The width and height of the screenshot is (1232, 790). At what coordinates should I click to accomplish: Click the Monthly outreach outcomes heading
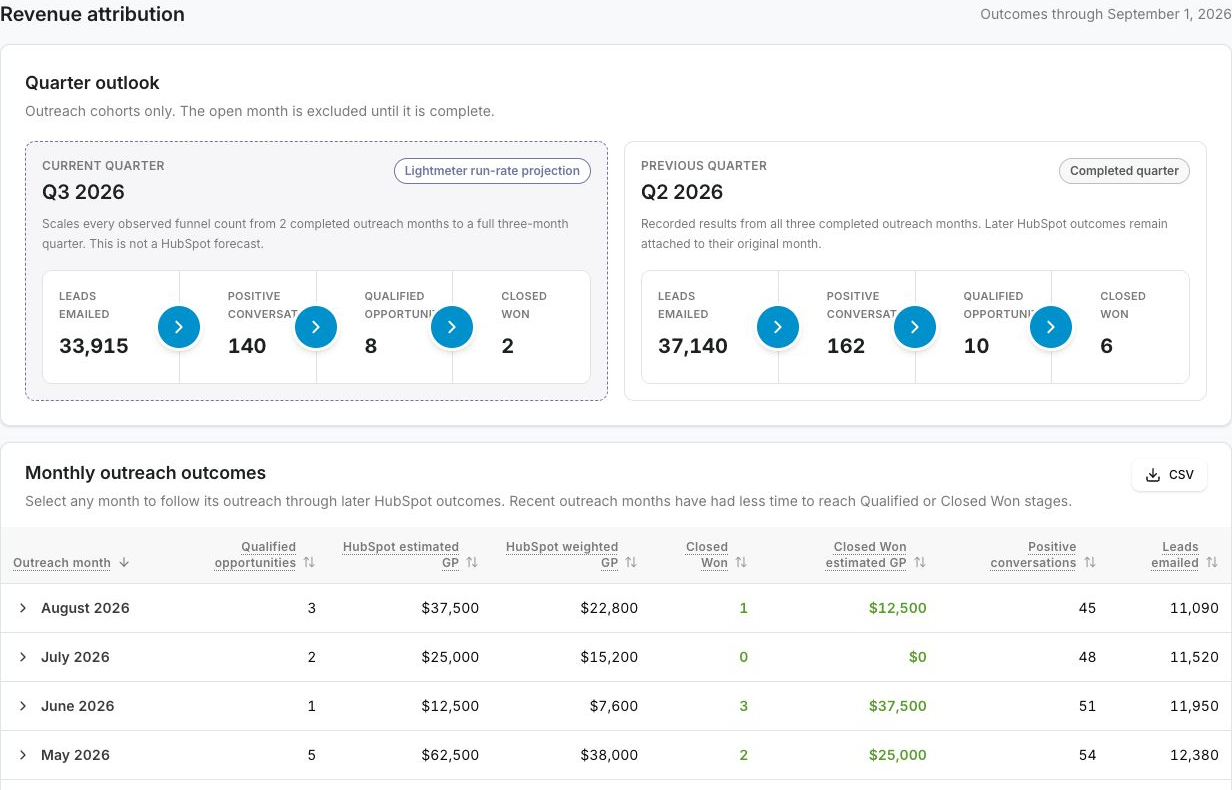click(x=146, y=473)
